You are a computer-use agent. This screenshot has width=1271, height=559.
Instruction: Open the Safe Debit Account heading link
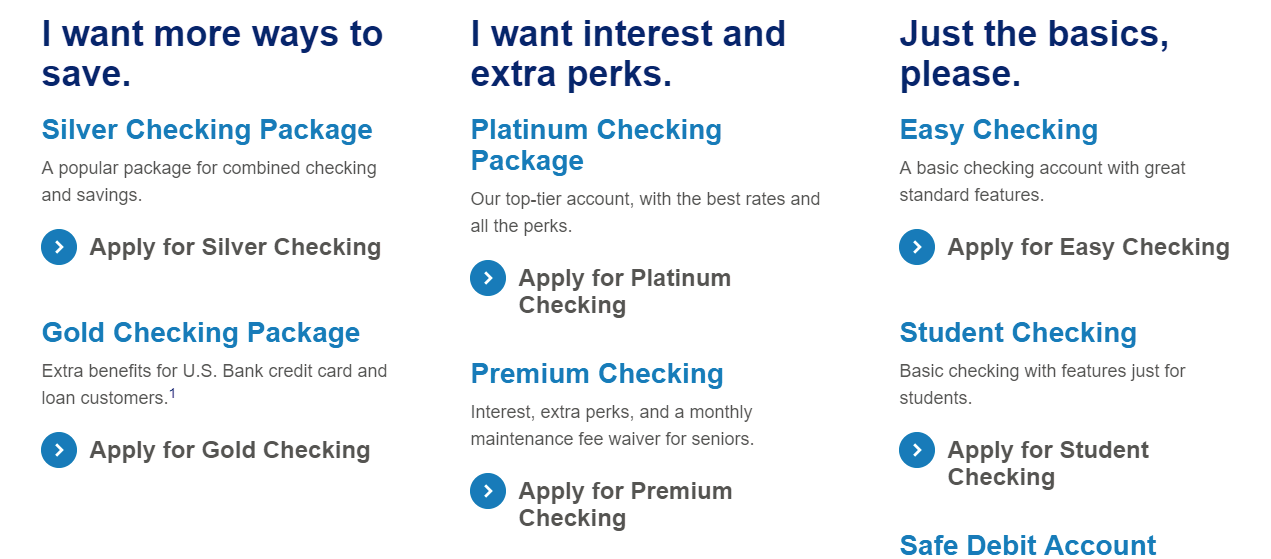[x=1028, y=545]
